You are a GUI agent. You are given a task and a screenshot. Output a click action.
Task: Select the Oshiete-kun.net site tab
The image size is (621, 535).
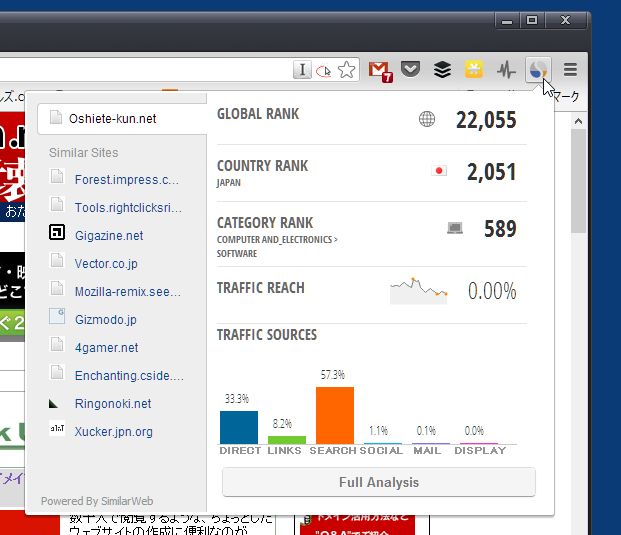[122, 118]
